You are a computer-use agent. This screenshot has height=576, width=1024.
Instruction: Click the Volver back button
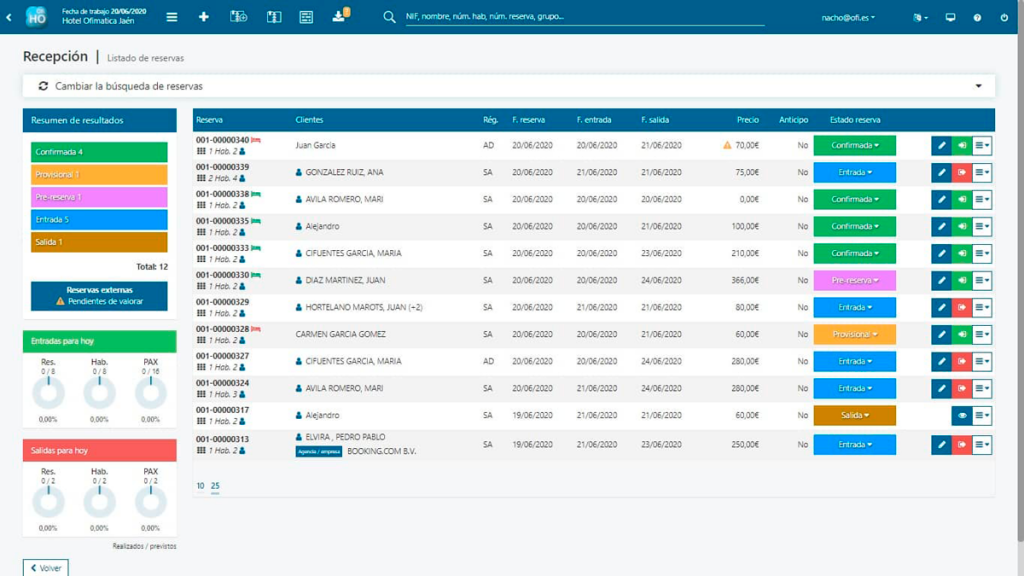coord(46,568)
